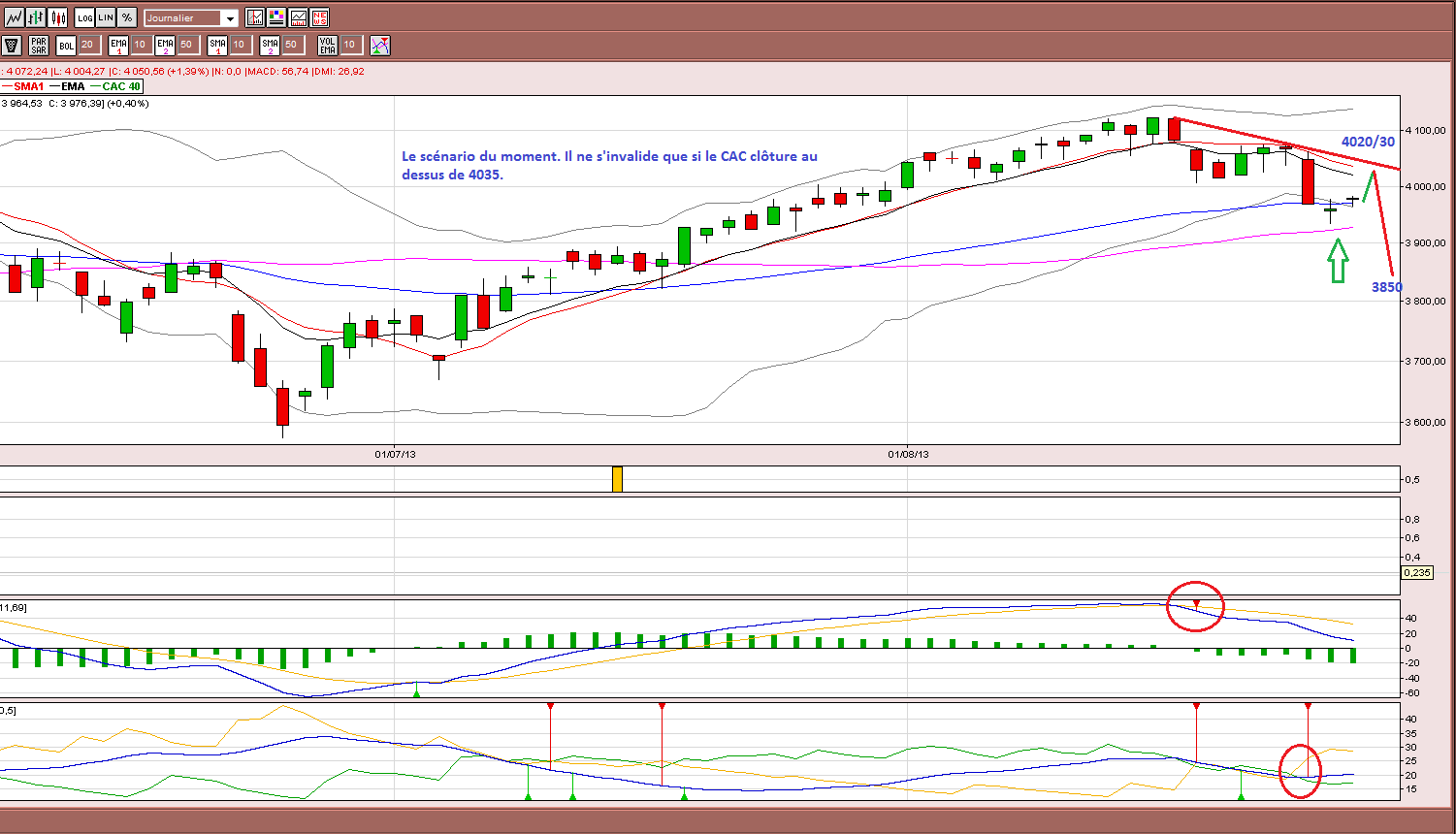
Task: Toggle percentage scale button
Action: coord(127,17)
